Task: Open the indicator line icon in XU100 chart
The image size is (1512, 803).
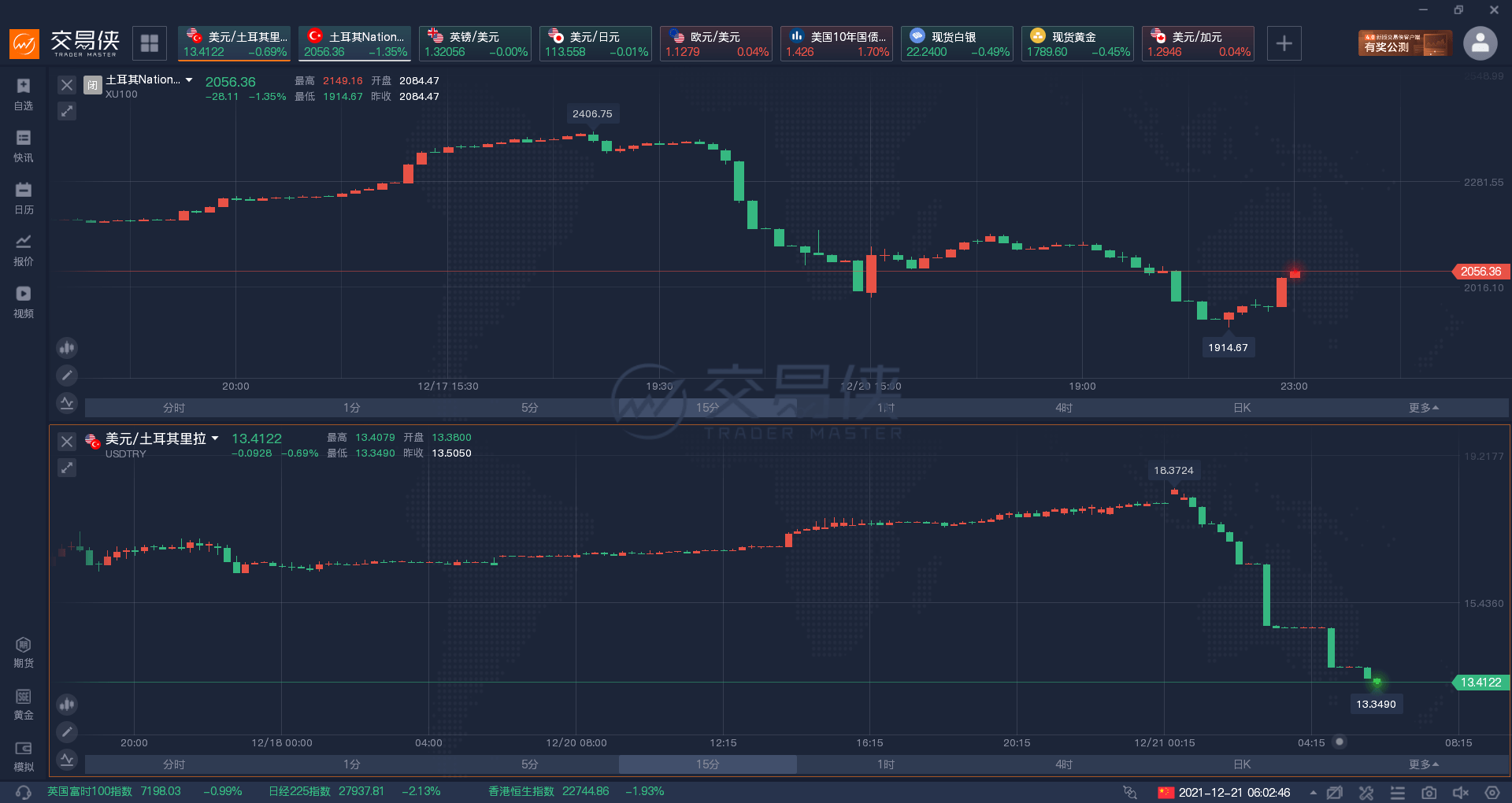Action: pyautogui.click(x=67, y=403)
